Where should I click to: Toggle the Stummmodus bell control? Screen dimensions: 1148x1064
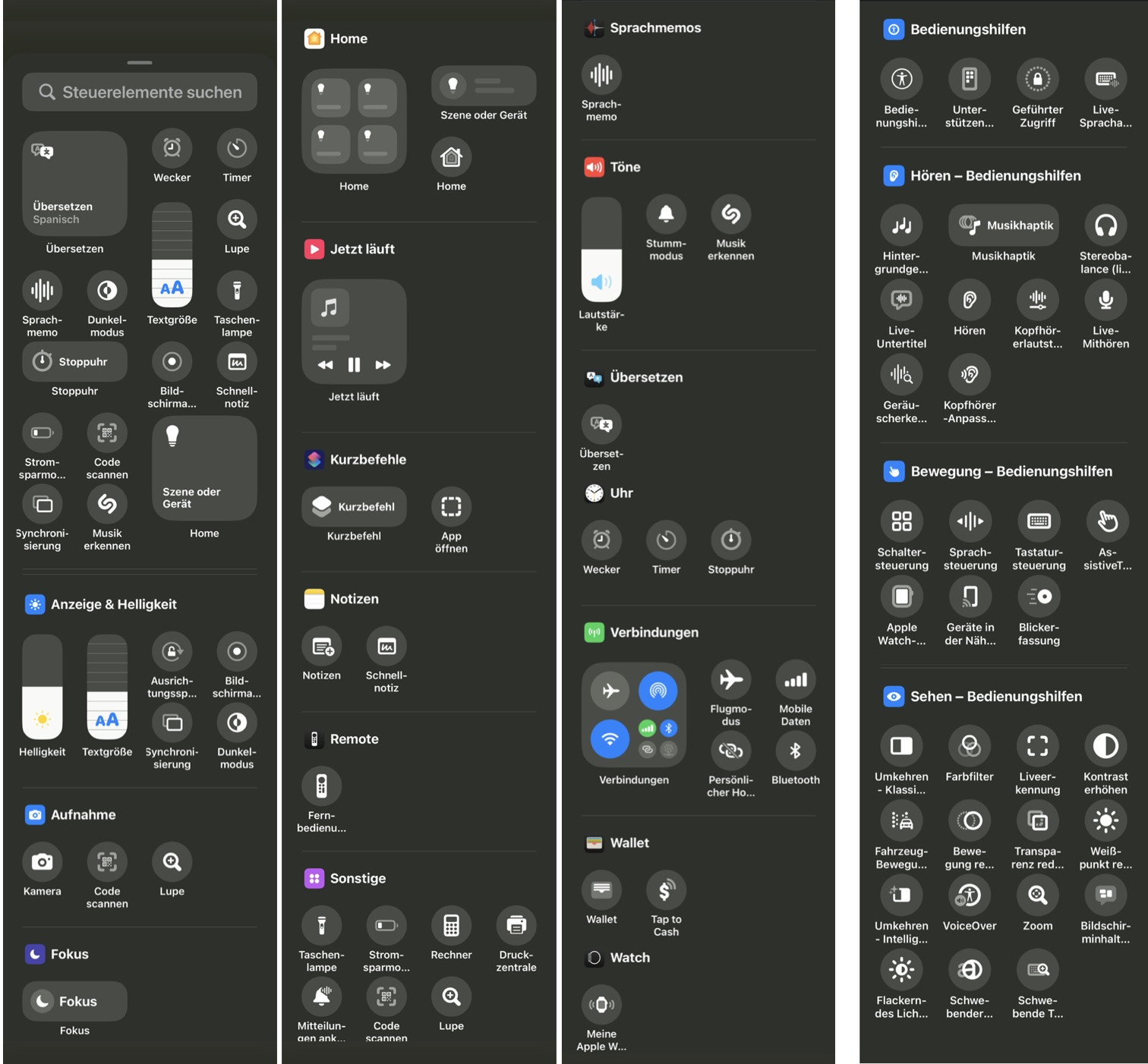(x=666, y=214)
